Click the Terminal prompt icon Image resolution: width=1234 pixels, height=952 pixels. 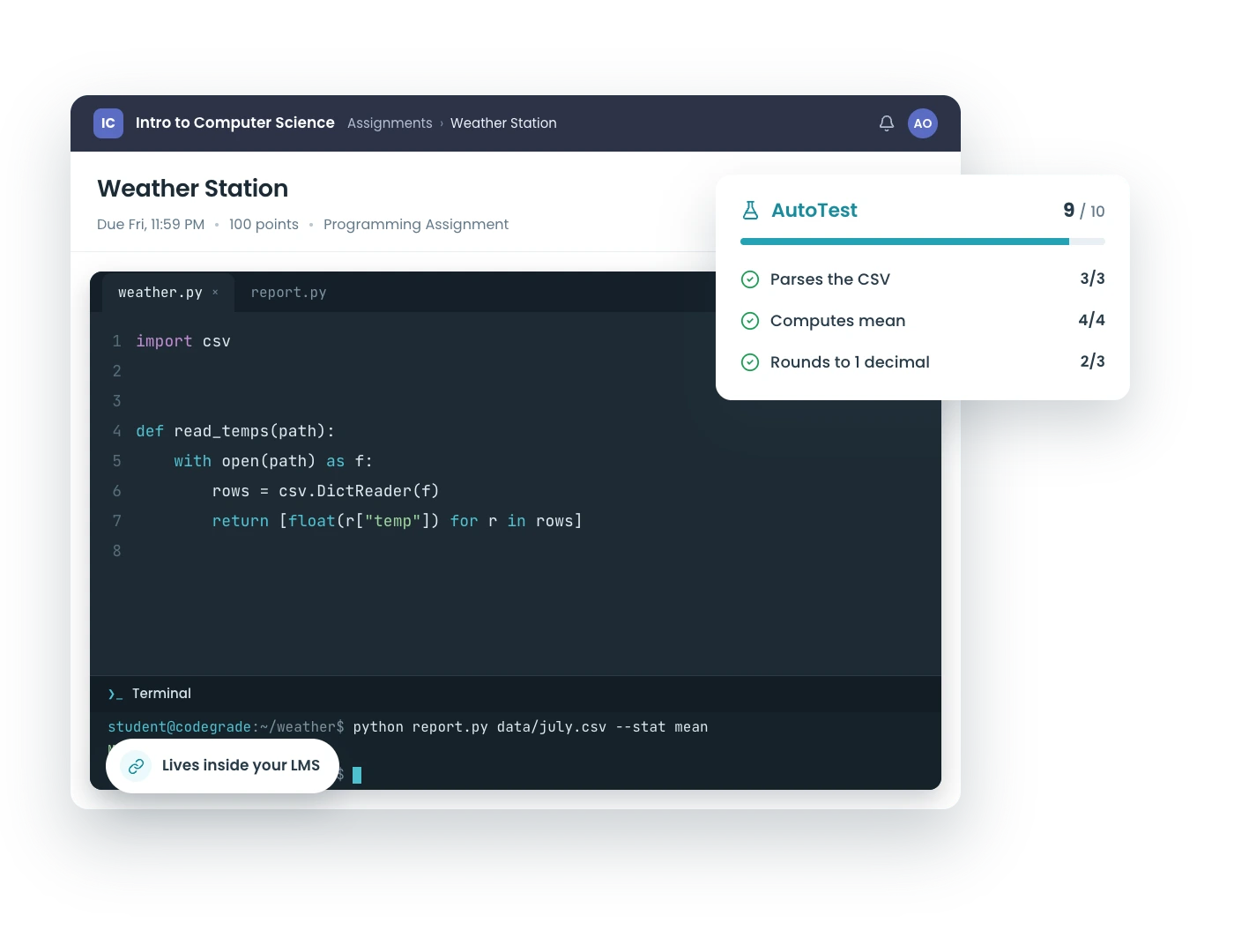[x=115, y=695]
